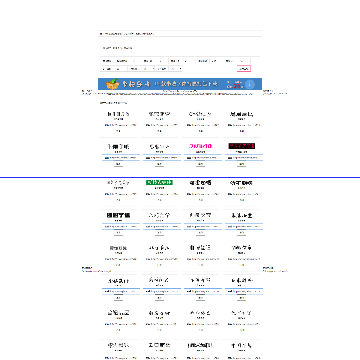Click the round download arrow icon in the blue banner
This screenshot has width=360, height=360.
click(x=249, y=84)
